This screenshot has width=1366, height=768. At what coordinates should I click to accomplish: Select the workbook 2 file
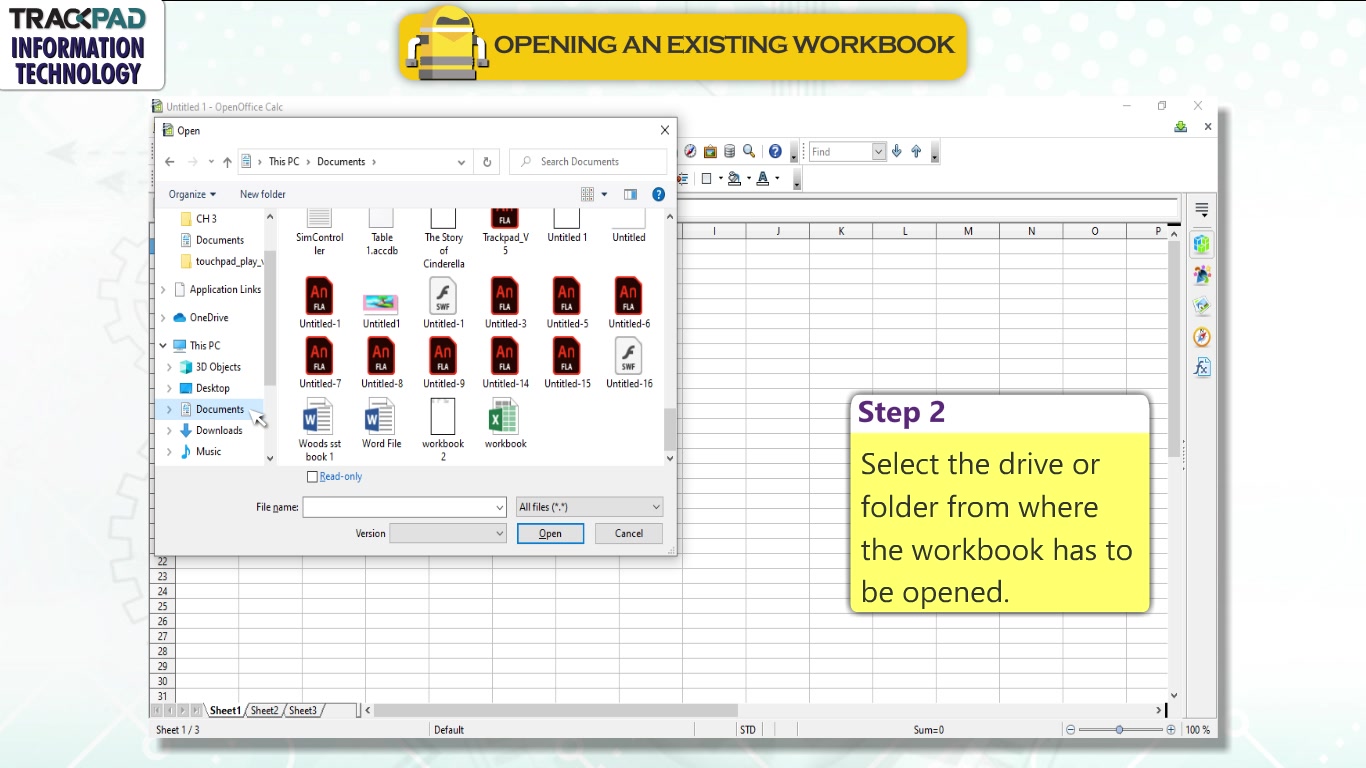click(x=443, y=430)
